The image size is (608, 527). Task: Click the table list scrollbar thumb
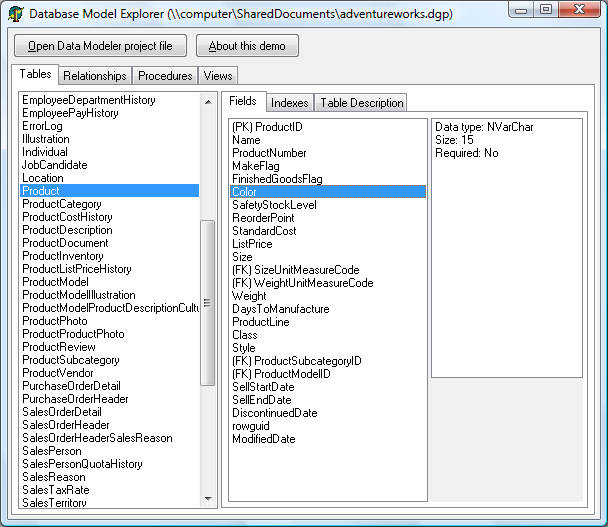208,300
